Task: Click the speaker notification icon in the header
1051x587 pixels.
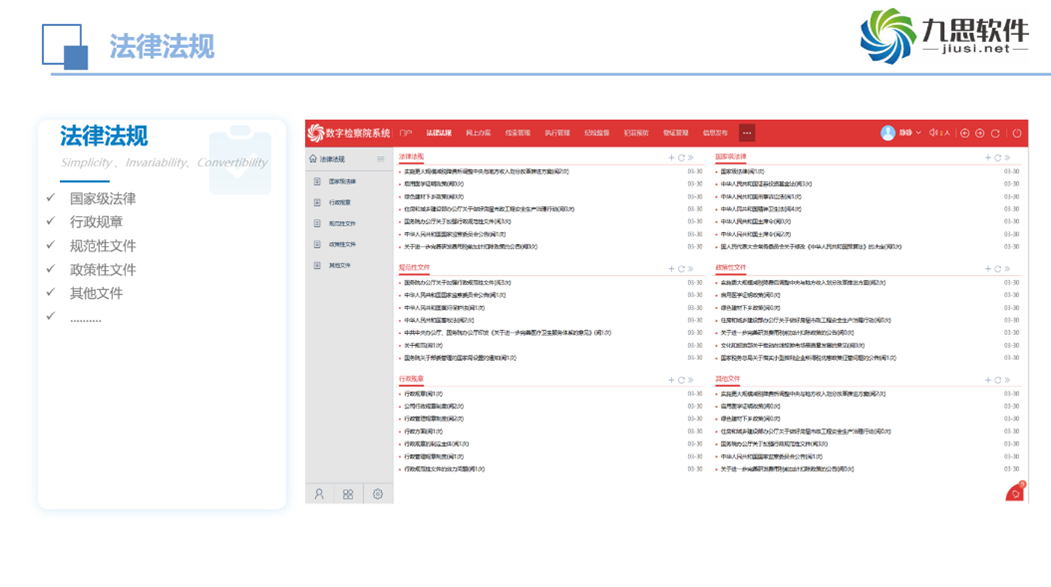Action: (934, 133)
